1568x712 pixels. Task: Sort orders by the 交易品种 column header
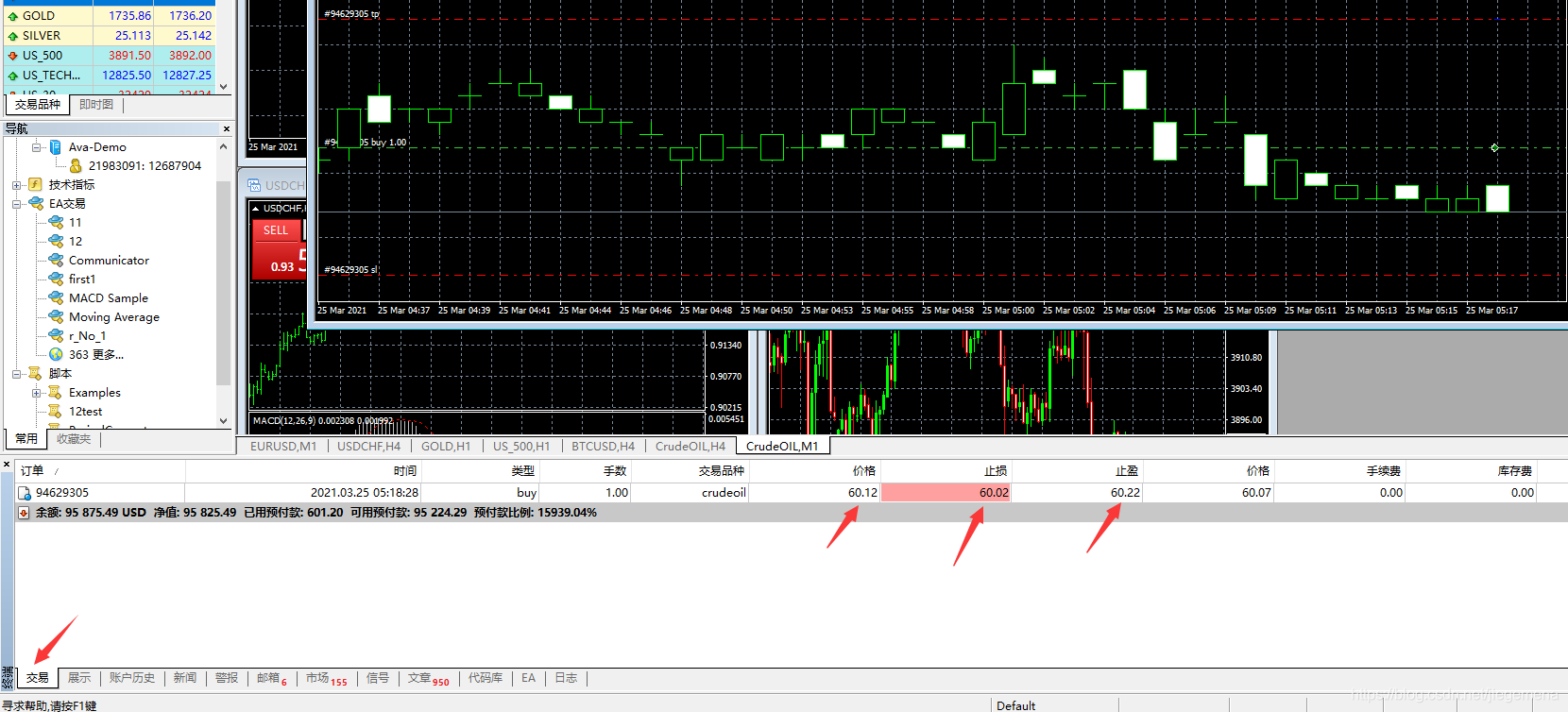tap(690, 471)
